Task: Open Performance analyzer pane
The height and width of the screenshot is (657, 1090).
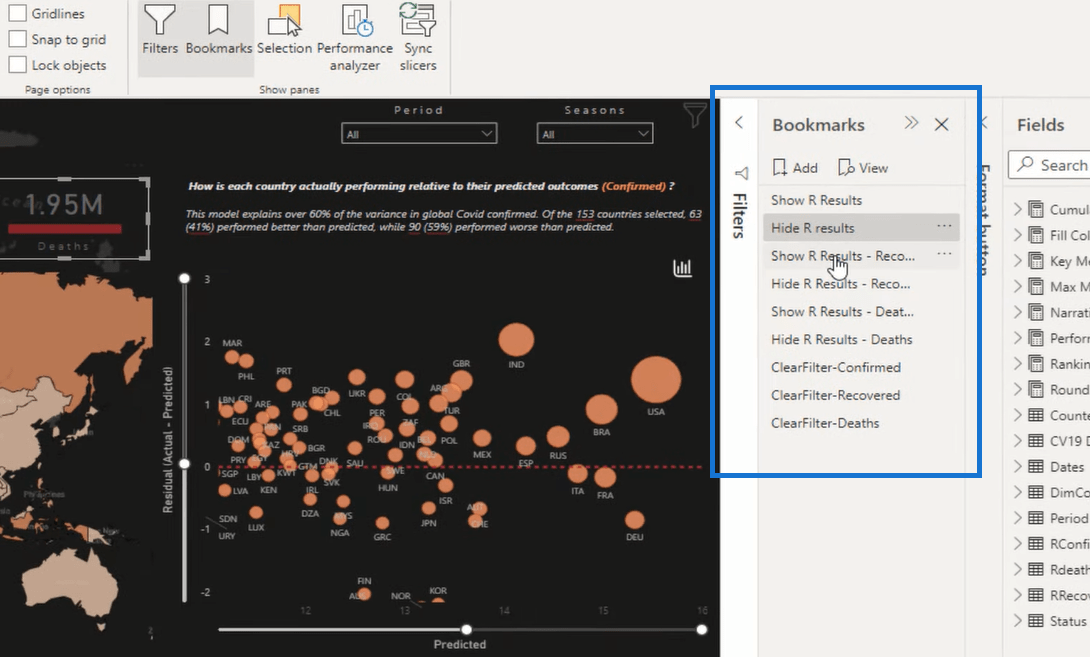Action: coord(355,38)
